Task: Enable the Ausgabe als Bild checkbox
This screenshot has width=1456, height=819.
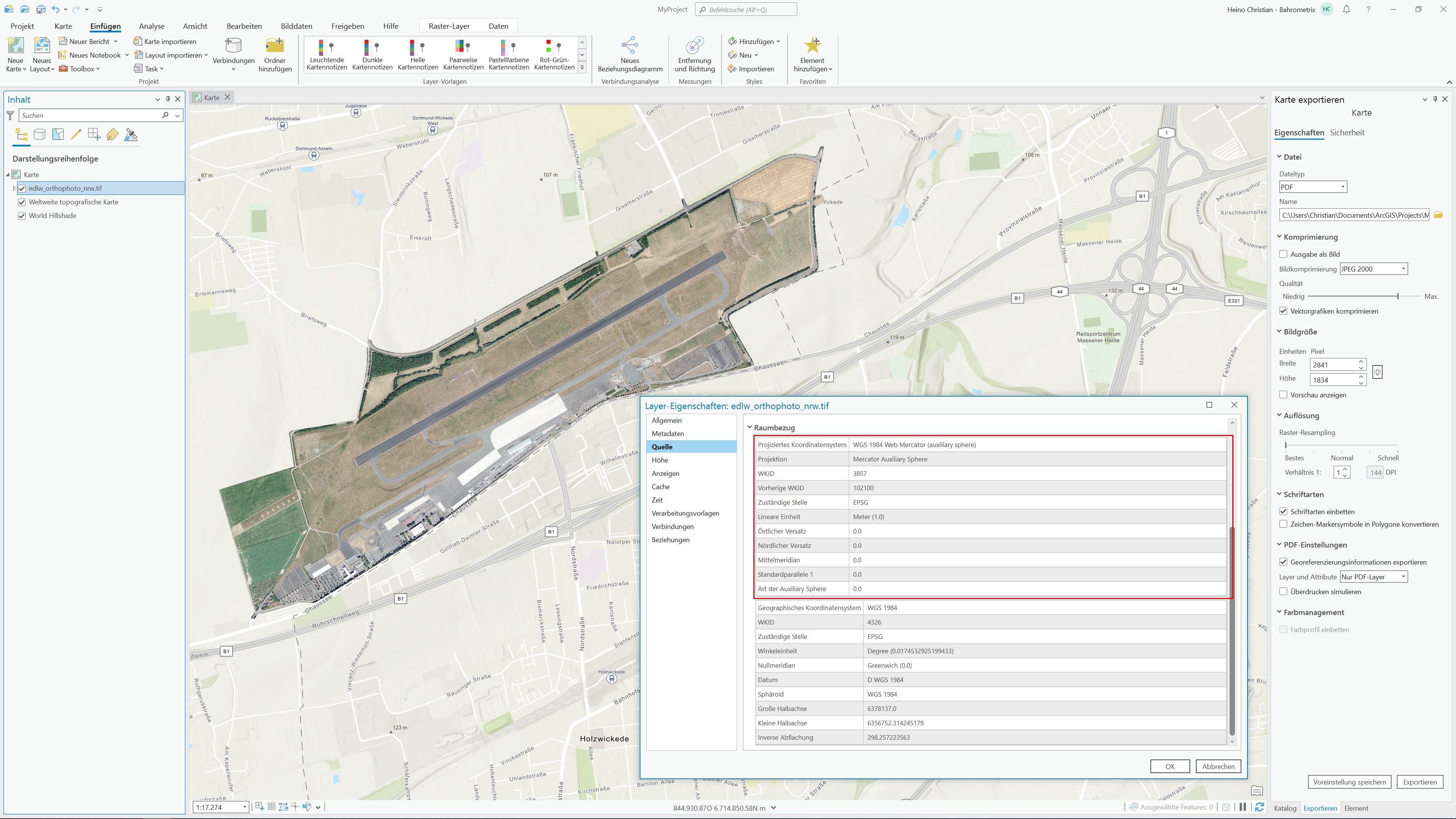Action: pos(1283,254)
